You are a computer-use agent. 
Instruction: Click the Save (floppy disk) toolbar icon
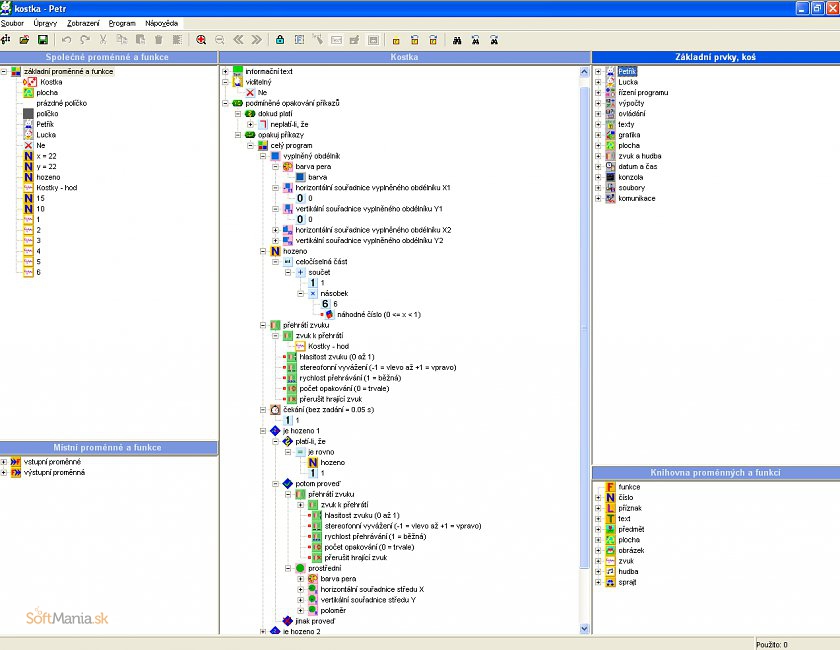coord(43,40)
